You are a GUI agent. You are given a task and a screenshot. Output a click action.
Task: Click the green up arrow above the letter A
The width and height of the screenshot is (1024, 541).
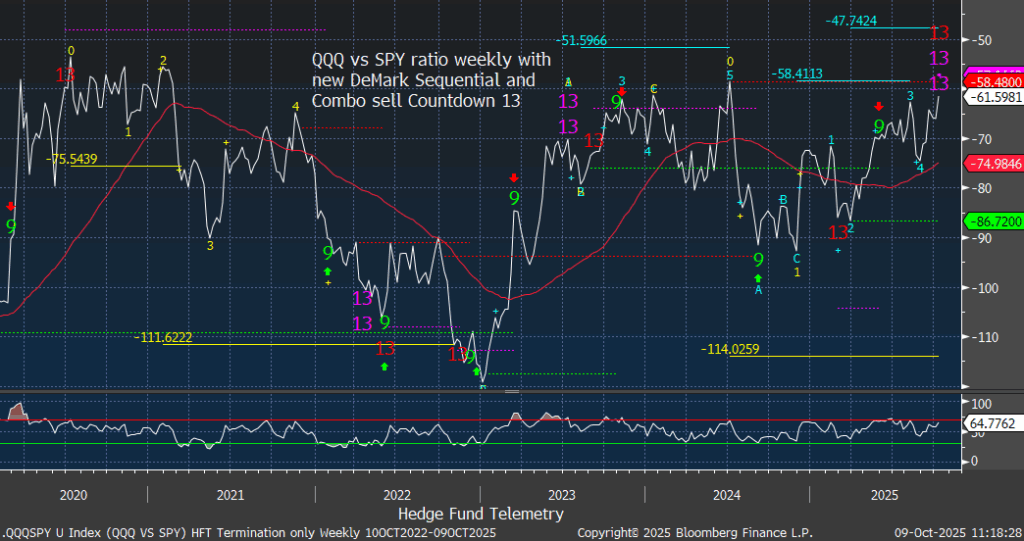click(758, 277)
